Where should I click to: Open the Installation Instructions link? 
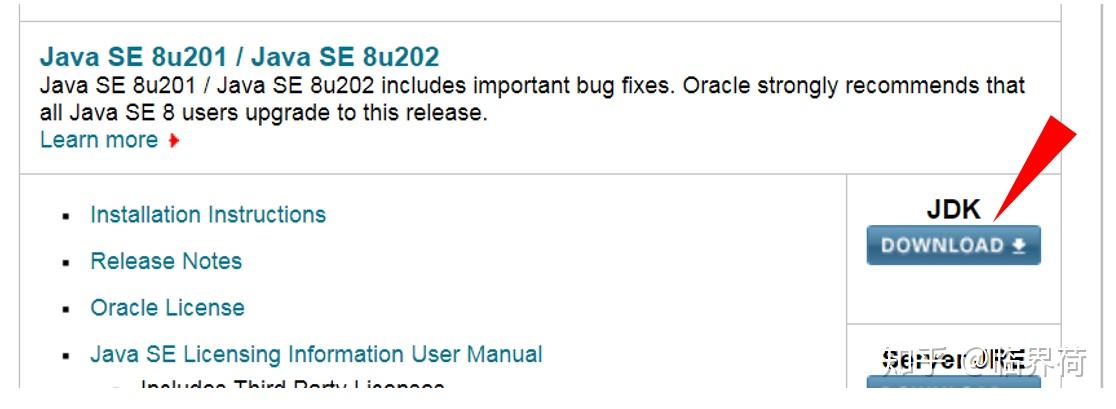click(208, 214)
